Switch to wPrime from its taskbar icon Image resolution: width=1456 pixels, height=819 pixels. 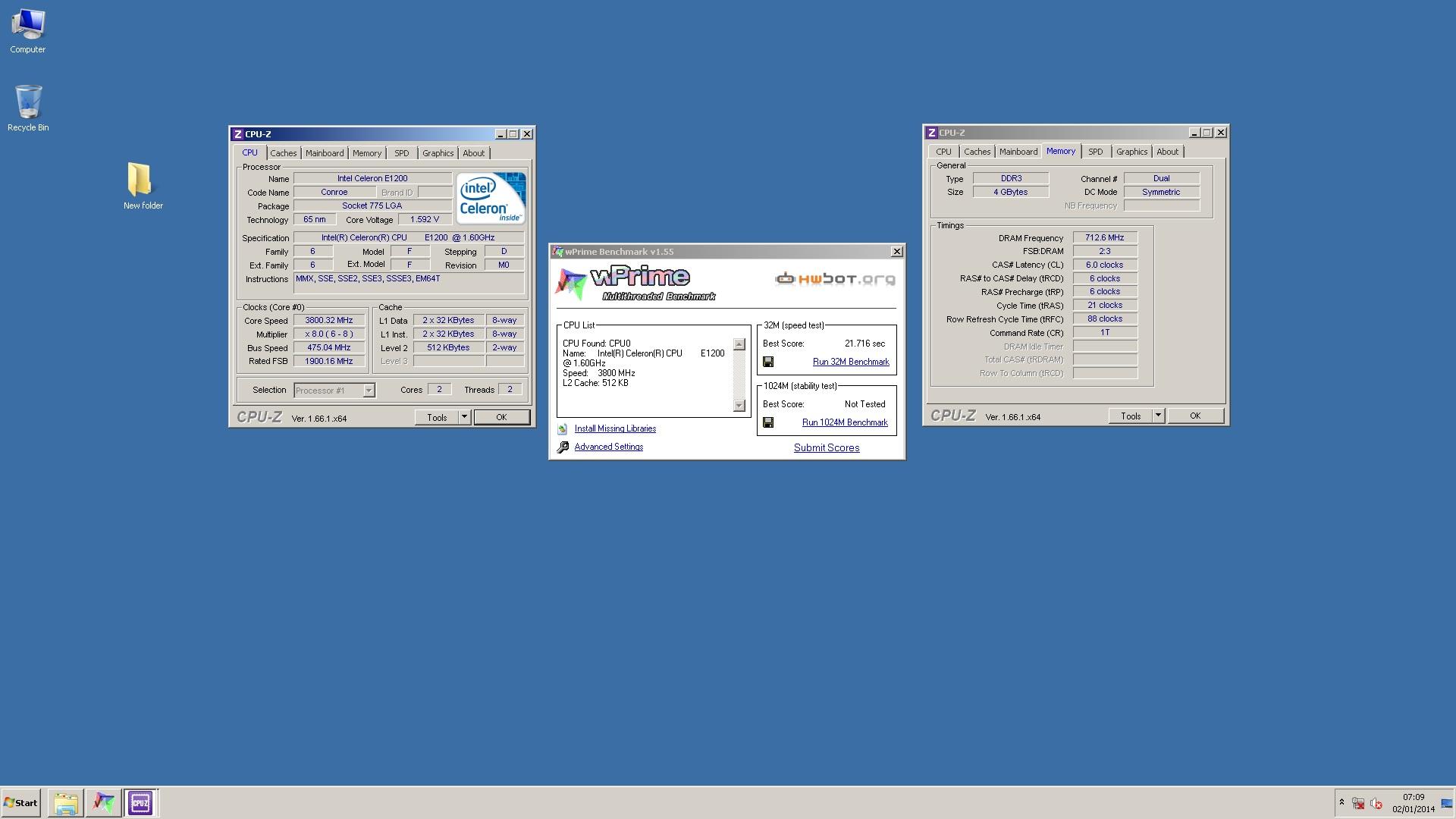(103, 803)
